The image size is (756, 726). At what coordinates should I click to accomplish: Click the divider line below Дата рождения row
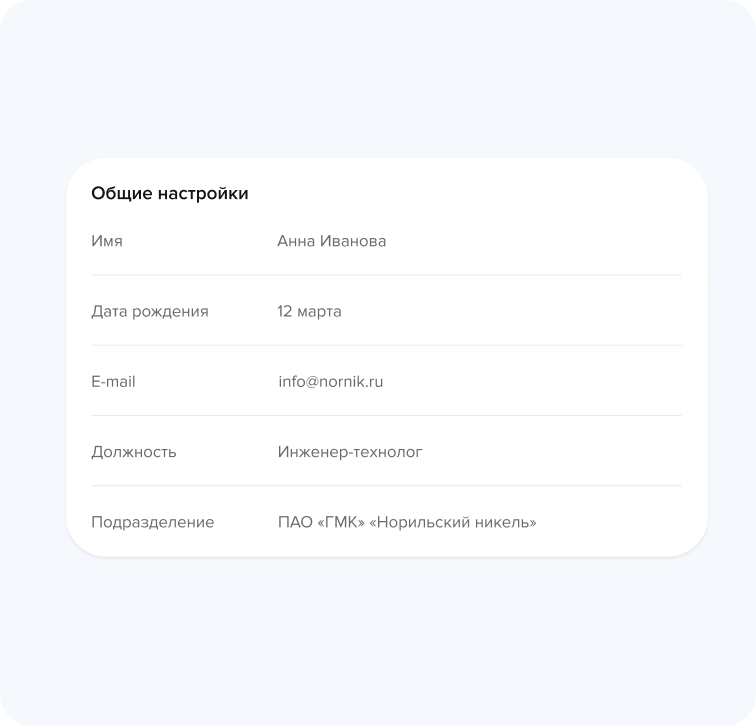coord(386,345)
